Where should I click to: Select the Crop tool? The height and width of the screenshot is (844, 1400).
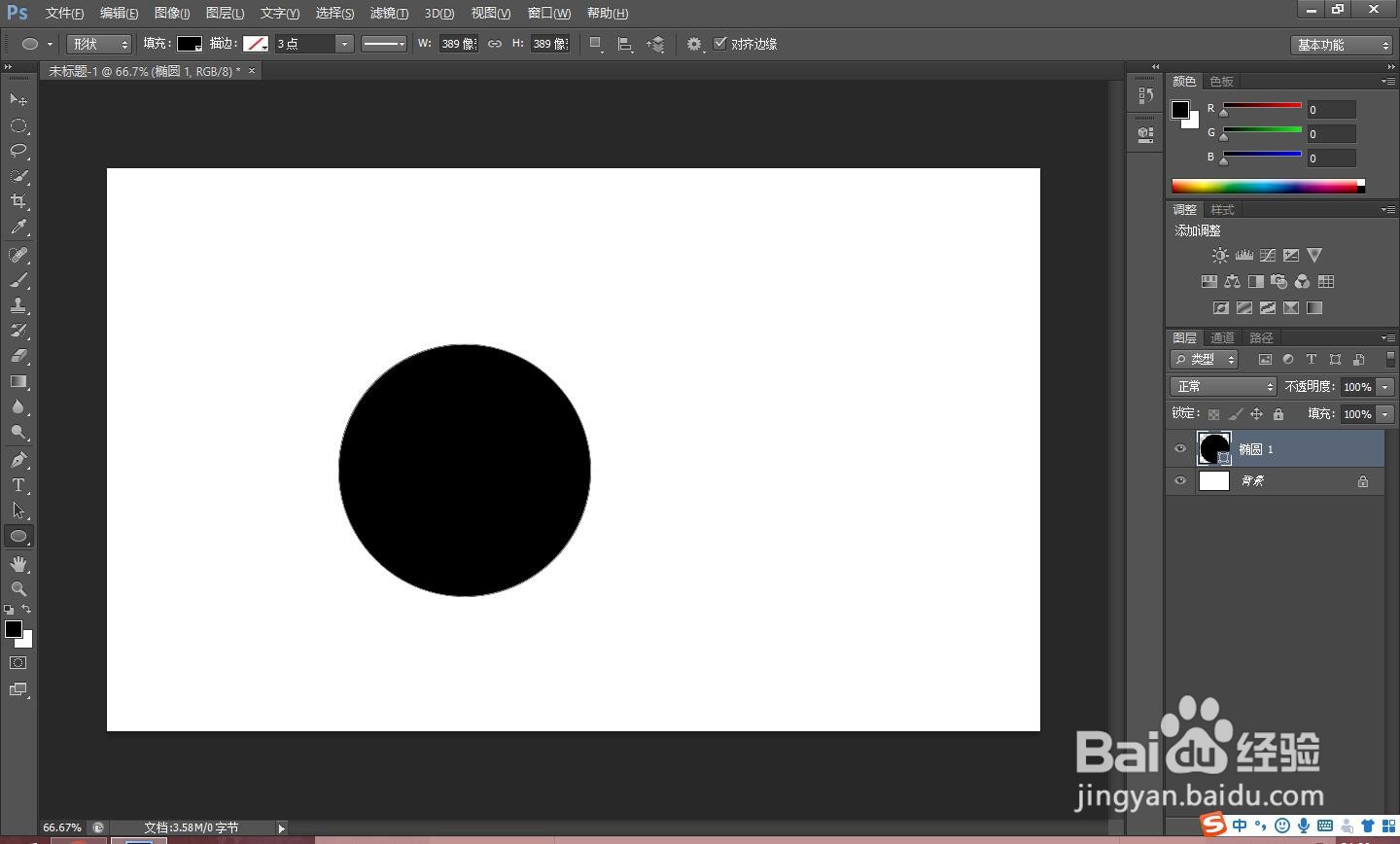(x=17, y=201)
